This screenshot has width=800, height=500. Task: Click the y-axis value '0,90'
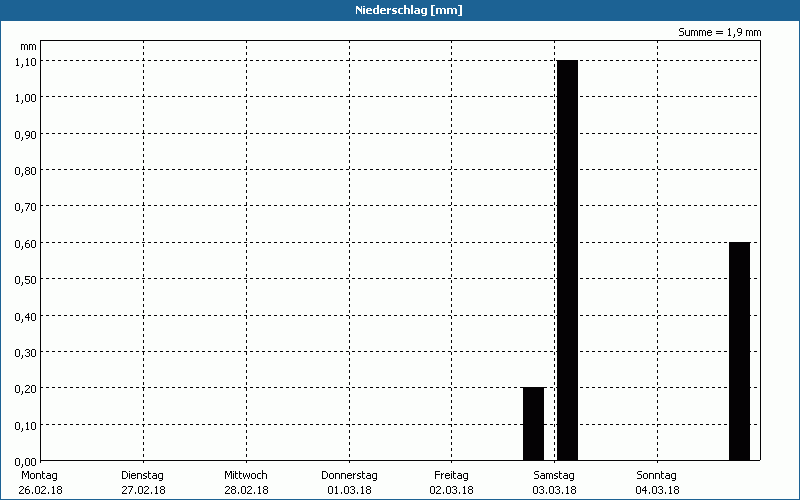tap(26, 134)
